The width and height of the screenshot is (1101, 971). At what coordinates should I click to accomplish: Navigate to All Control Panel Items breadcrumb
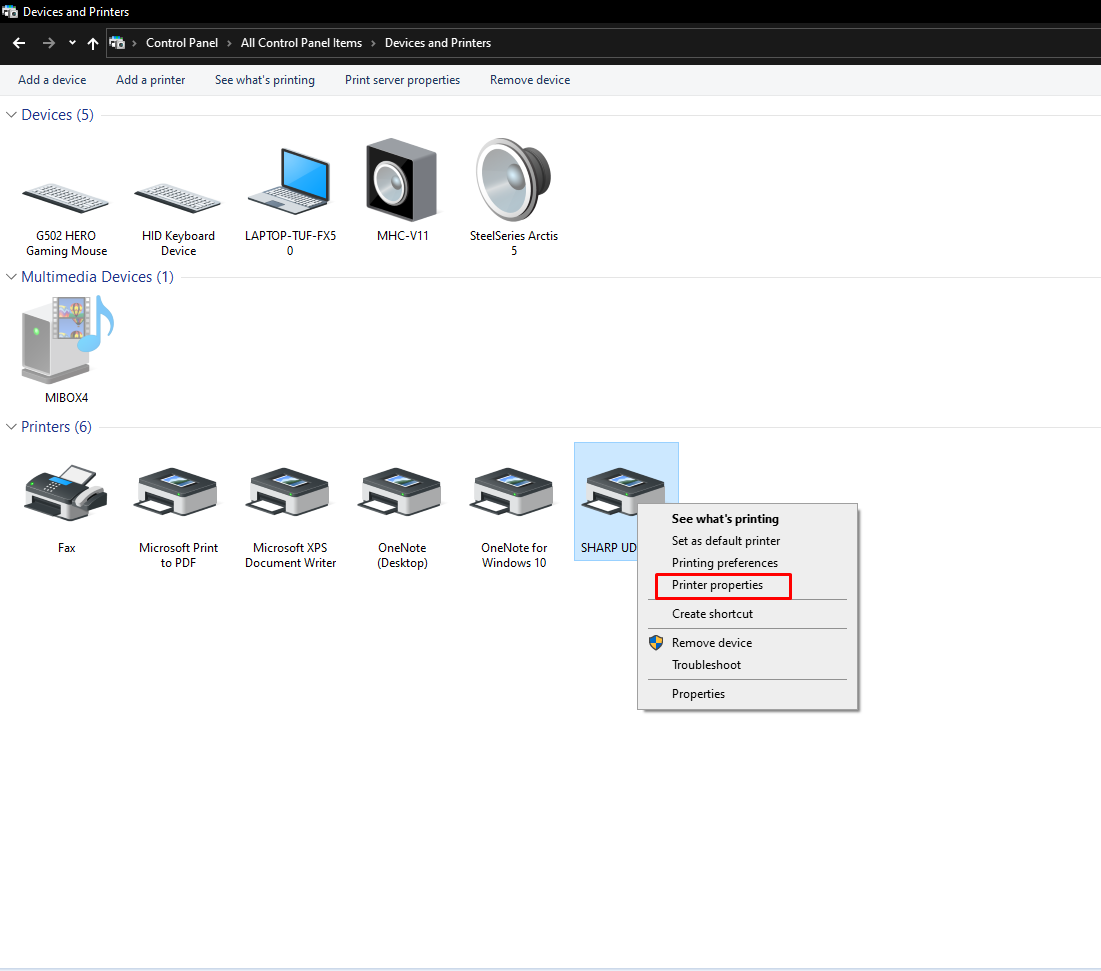(301, 42)
